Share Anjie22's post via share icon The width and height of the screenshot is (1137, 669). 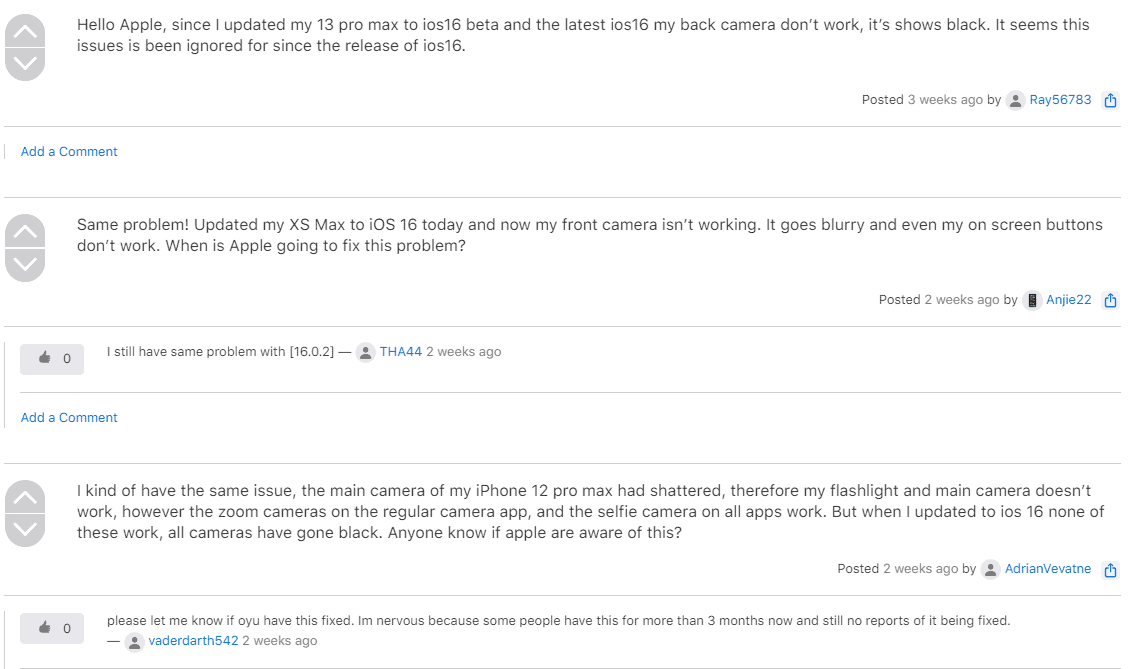click(1110, 300)
